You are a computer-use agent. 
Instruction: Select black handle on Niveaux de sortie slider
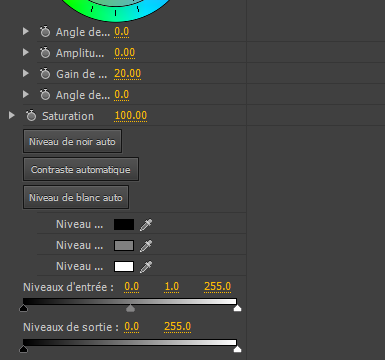pos(23,349)
